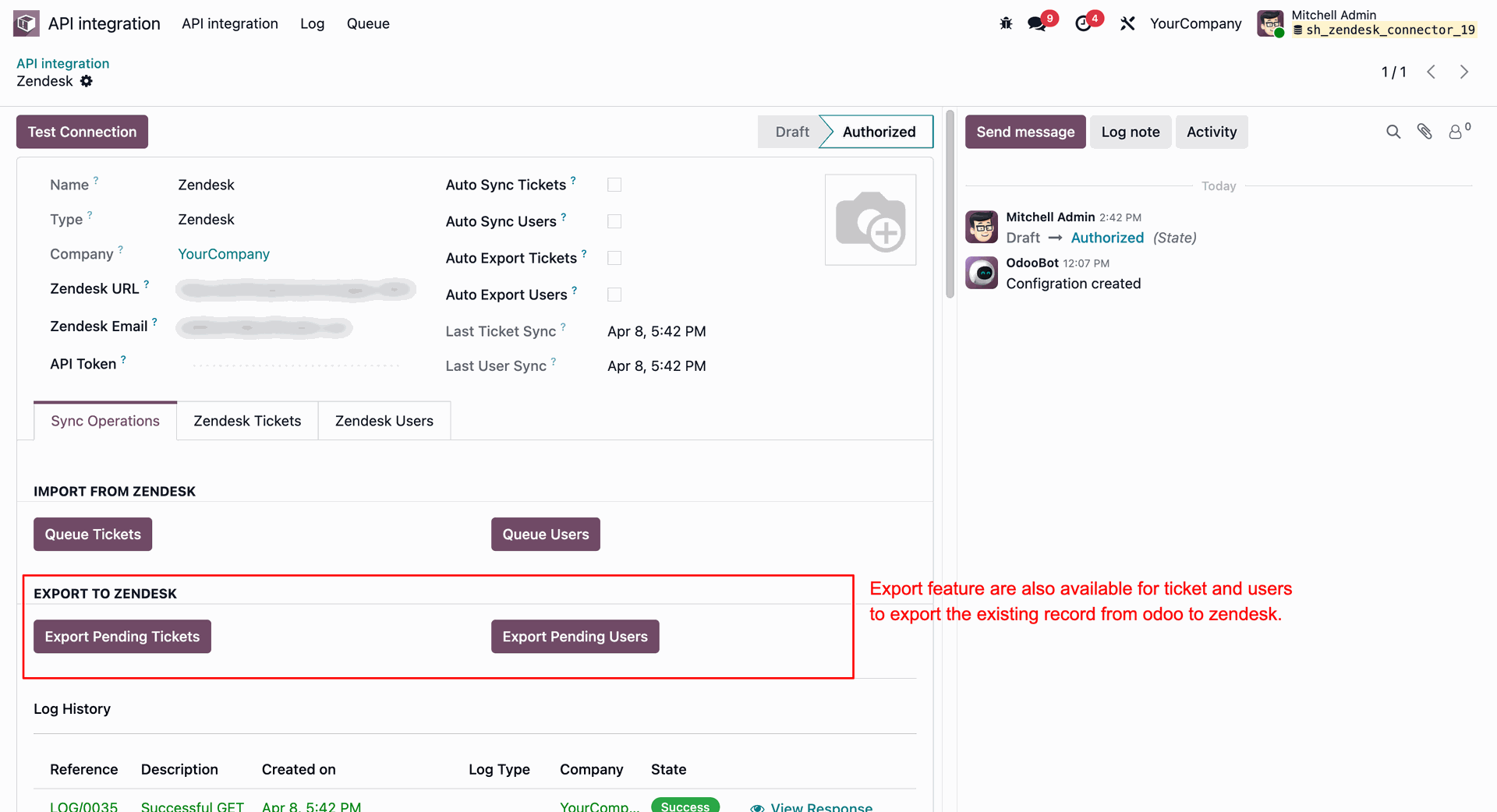
Task: Enable Auto Export Users checkbox
Action: pos(614,295)
